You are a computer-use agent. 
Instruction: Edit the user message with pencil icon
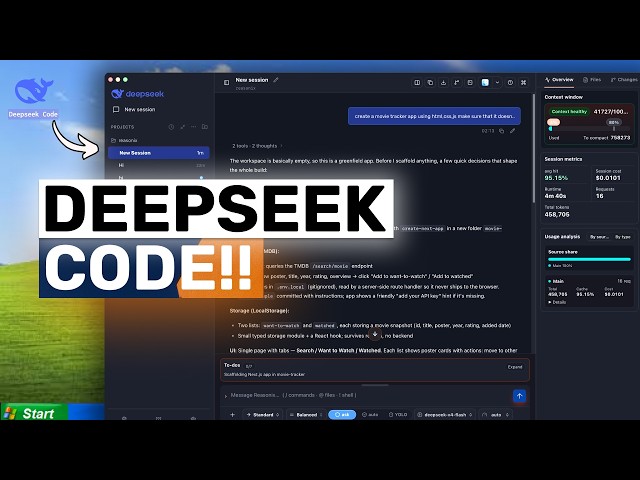[x=513, y=131]
